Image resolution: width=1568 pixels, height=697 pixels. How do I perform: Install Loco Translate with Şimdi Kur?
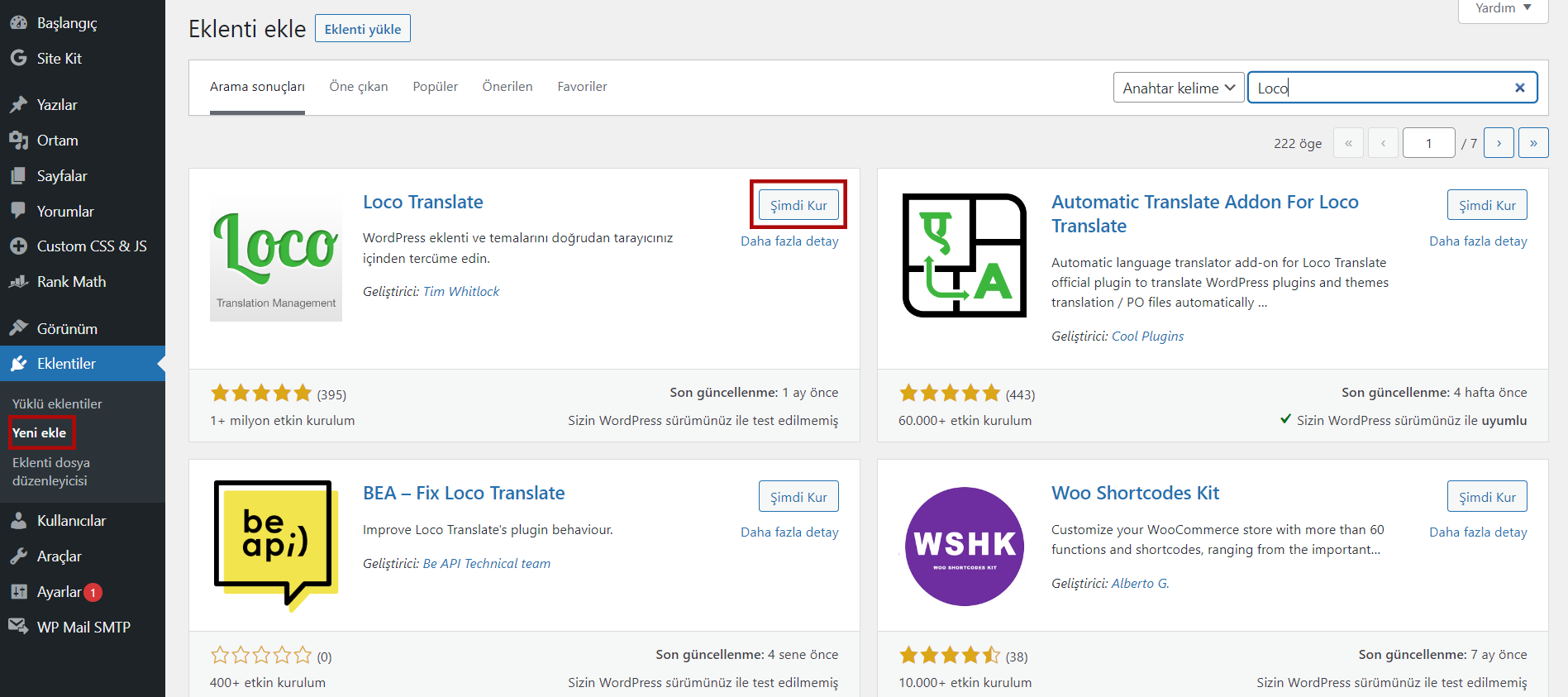[798, 205]
